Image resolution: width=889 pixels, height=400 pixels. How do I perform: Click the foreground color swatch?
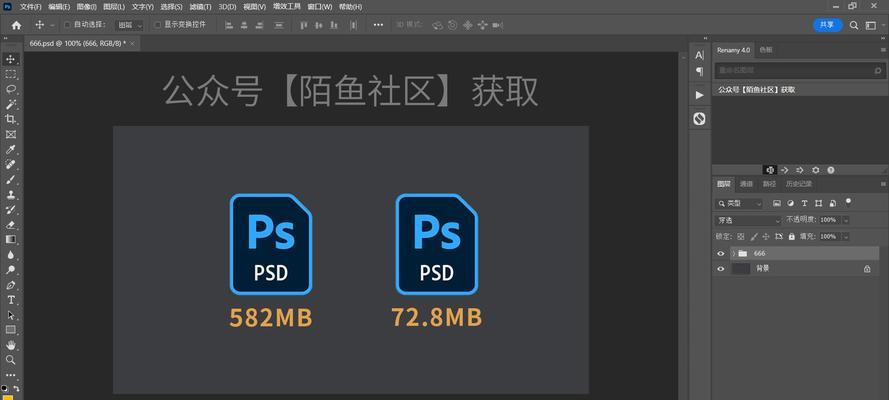tap(8, 397)
